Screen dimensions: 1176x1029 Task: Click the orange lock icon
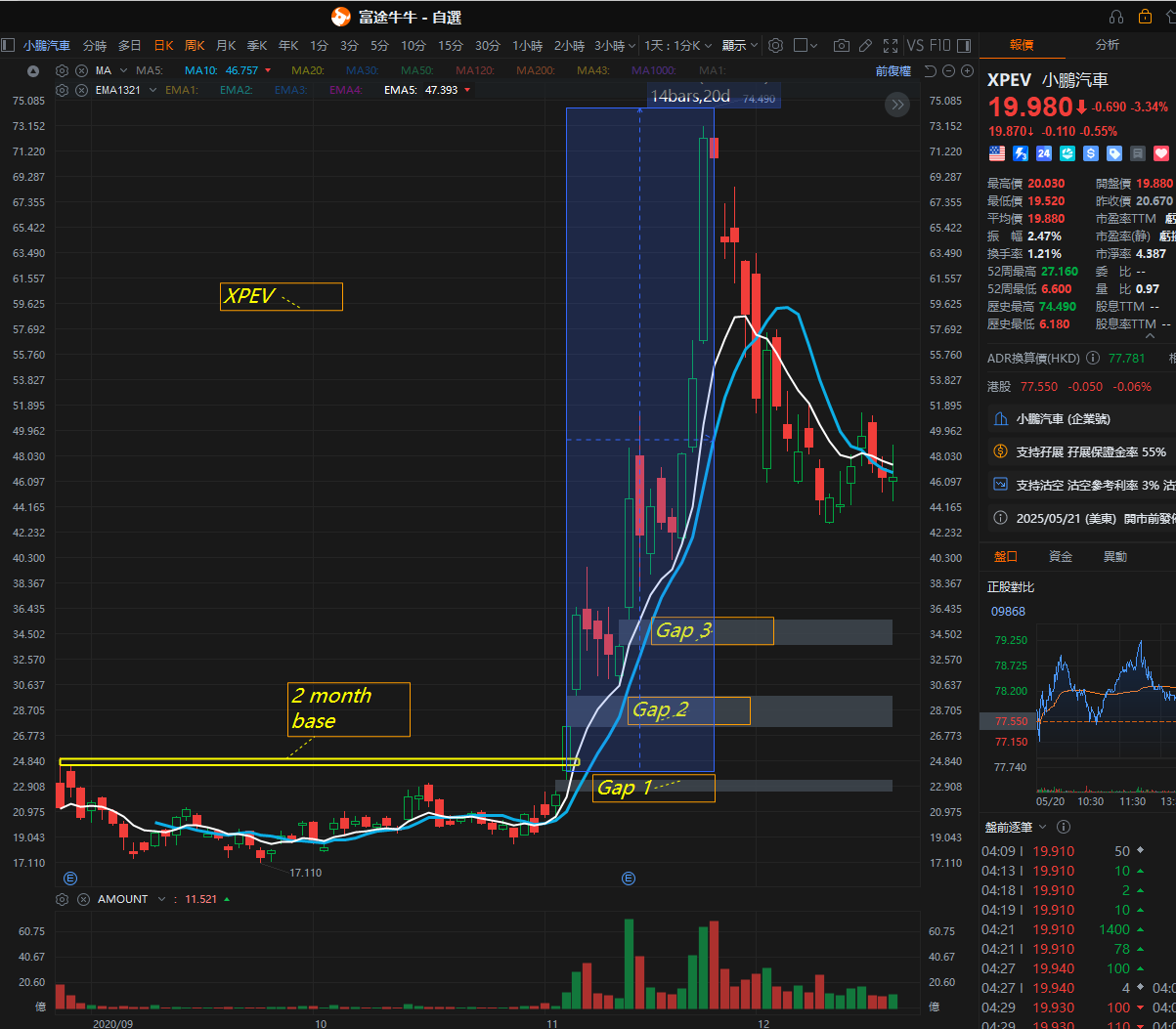(x=1145, y=17)
